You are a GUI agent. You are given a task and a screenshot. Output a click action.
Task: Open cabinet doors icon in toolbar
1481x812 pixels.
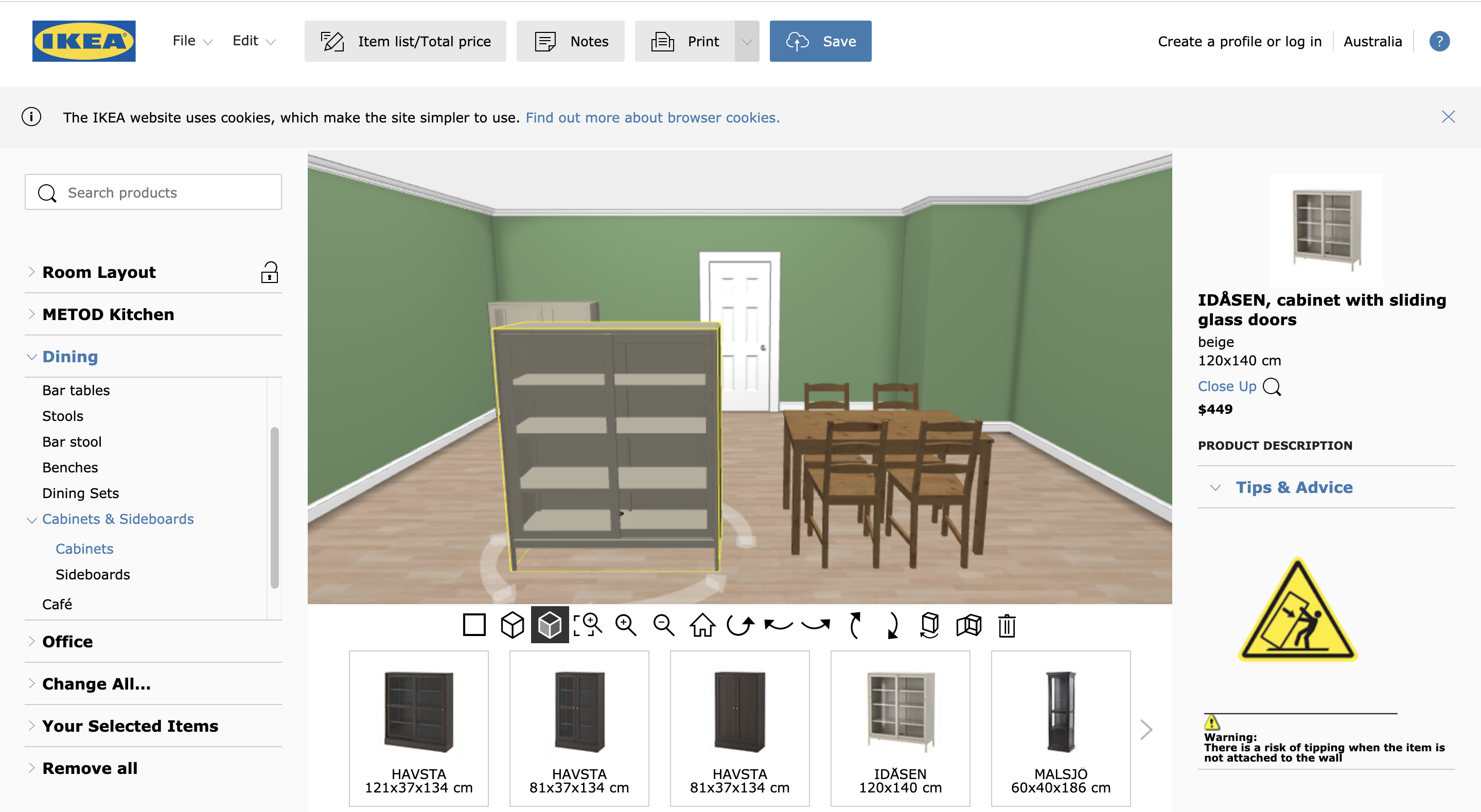coord(969,625)
